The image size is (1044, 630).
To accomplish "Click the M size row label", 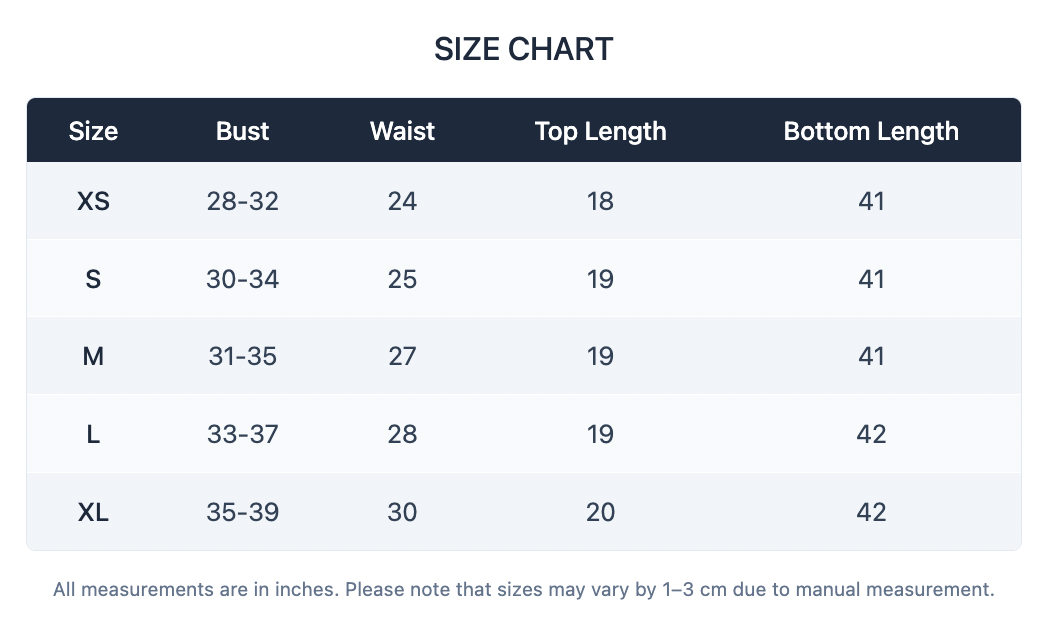I will coord(93,356).
